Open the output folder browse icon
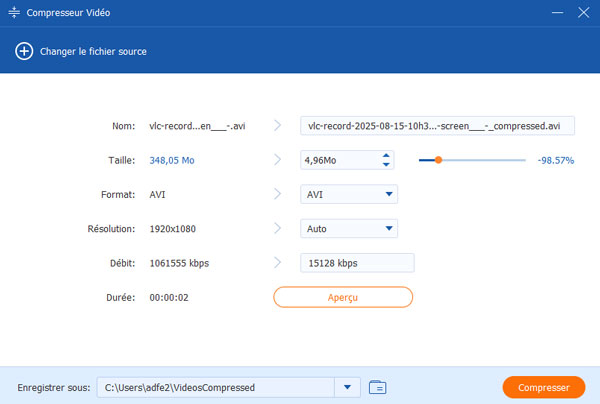Screen dimensions: 600x404 (377, 387)
